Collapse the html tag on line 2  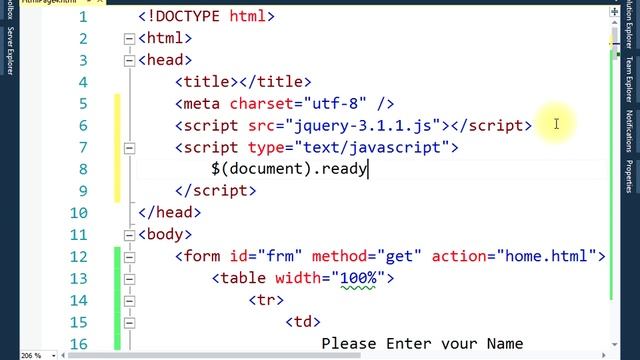point(129,39)
